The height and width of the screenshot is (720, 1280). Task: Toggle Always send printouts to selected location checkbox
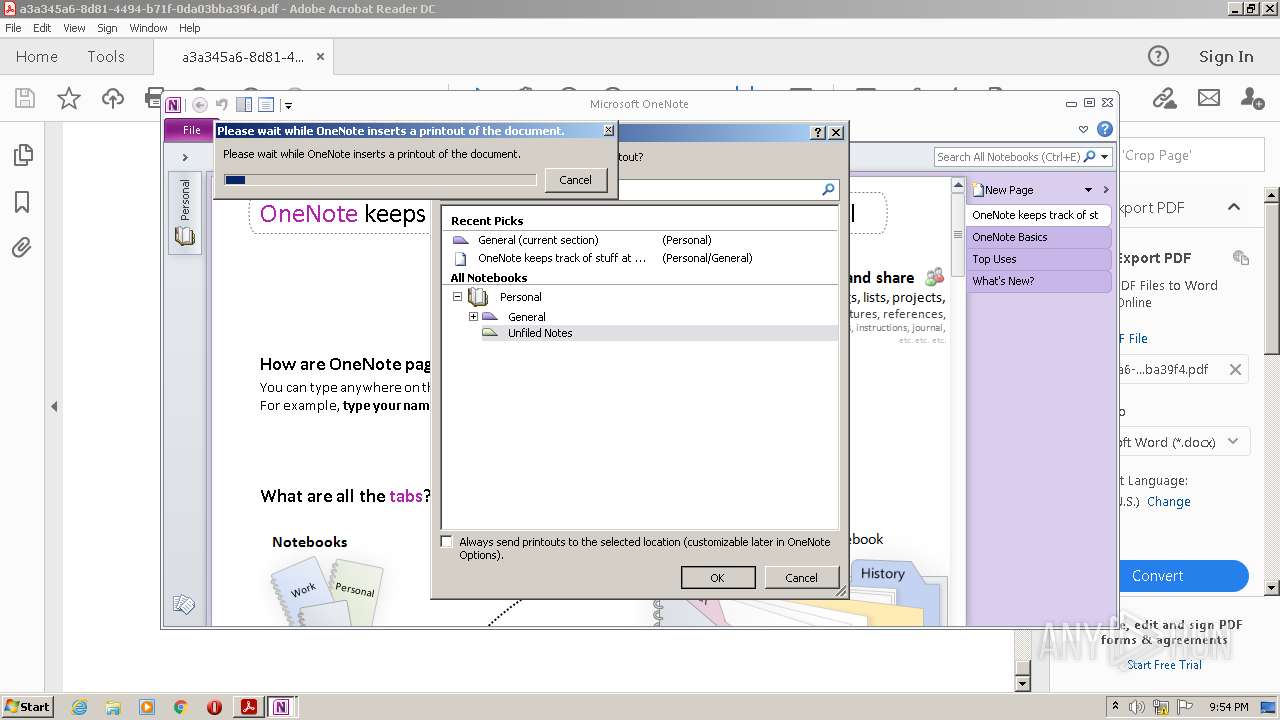pos(447,542)
